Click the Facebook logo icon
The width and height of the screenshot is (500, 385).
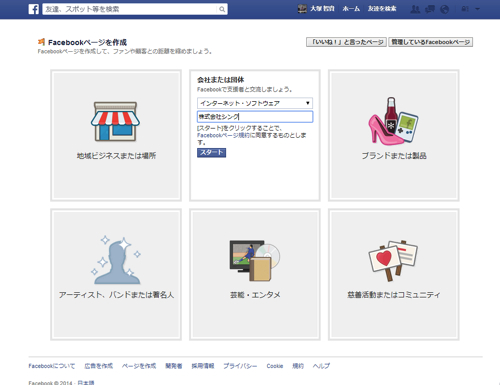[x=33, y=9]
